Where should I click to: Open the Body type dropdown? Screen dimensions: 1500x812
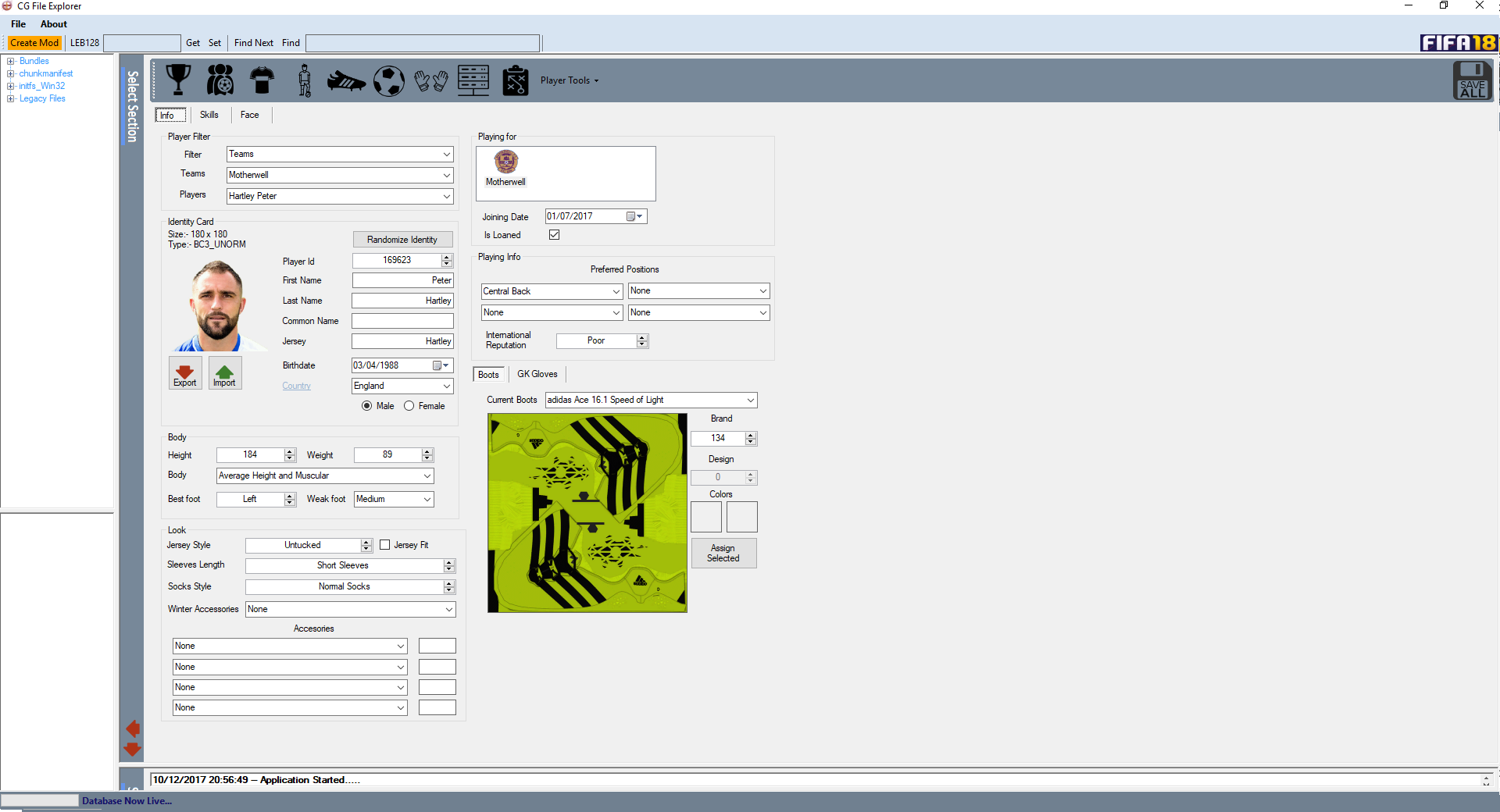325,475
